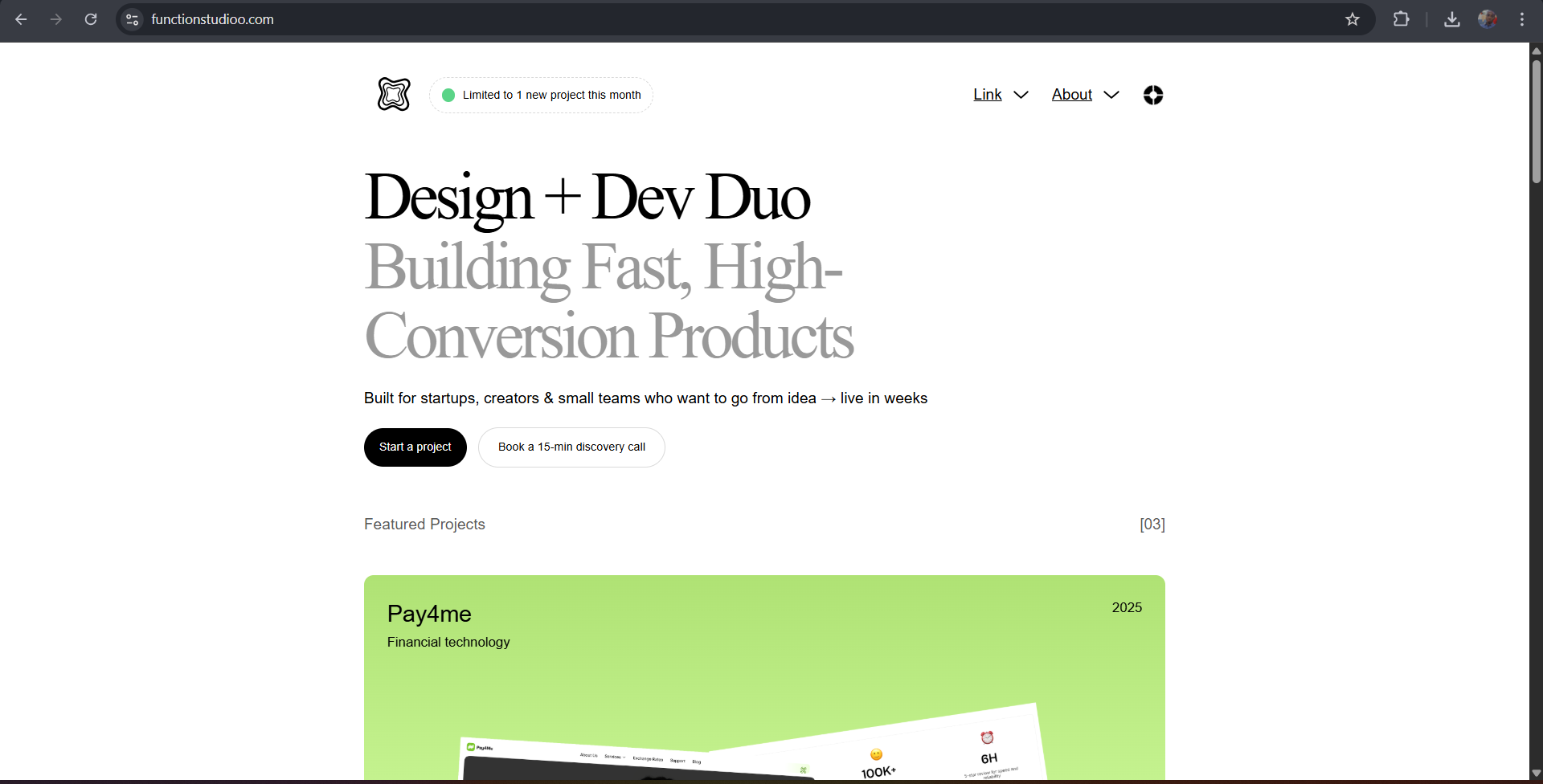Bookmark this page with the star icon
The height and width of the screenshot is (784, 1543).
[1353, 19]
